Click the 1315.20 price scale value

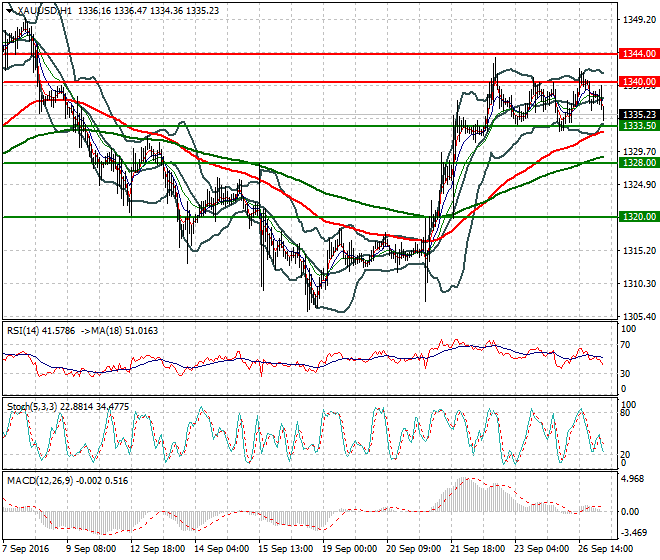(639, 251)
